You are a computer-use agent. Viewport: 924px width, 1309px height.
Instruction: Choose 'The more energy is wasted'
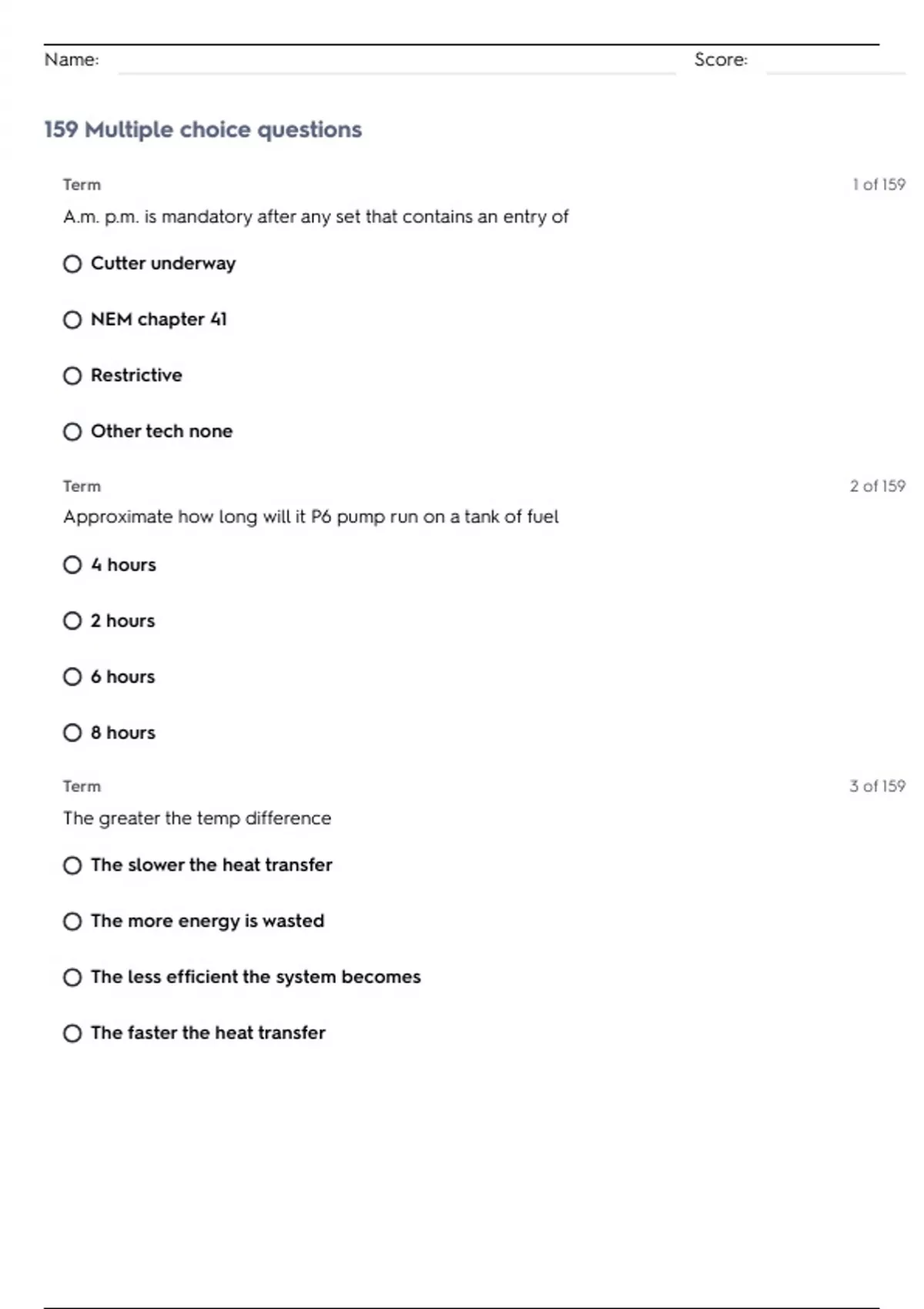click(72, 922)
